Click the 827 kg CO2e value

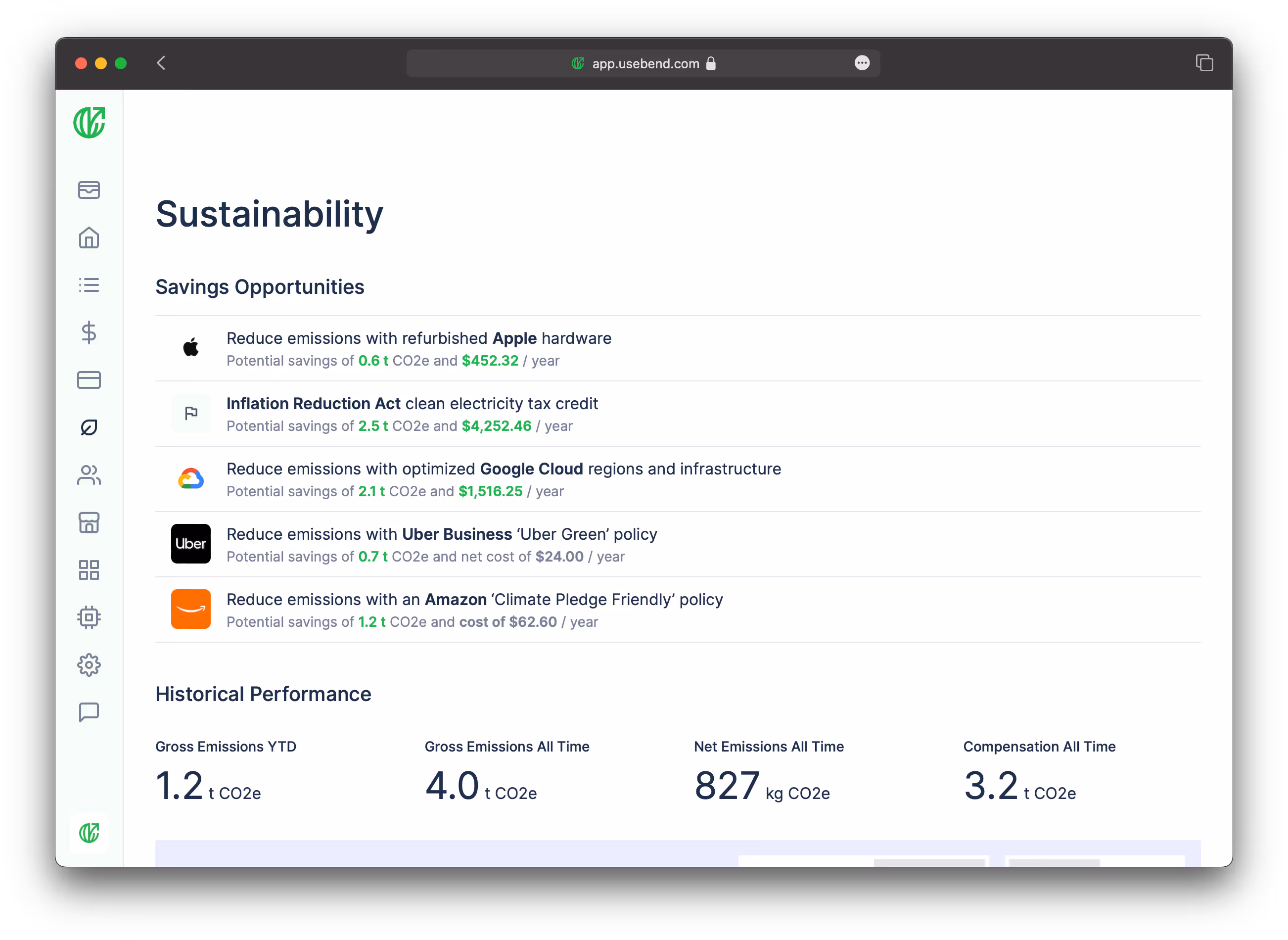point(761,786)
